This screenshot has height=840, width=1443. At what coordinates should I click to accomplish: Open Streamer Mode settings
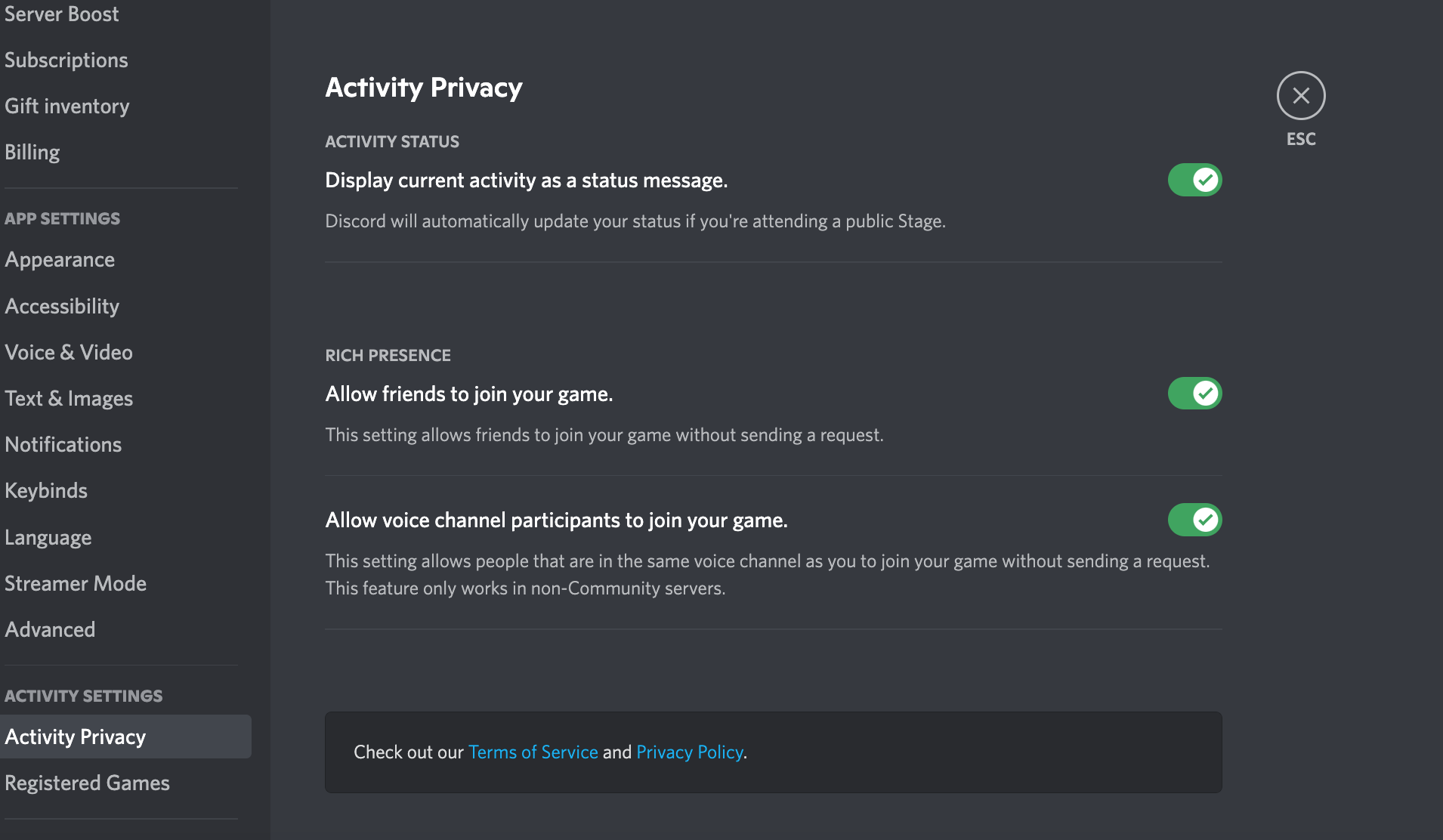pyautogui.click(x=76, y=584)
